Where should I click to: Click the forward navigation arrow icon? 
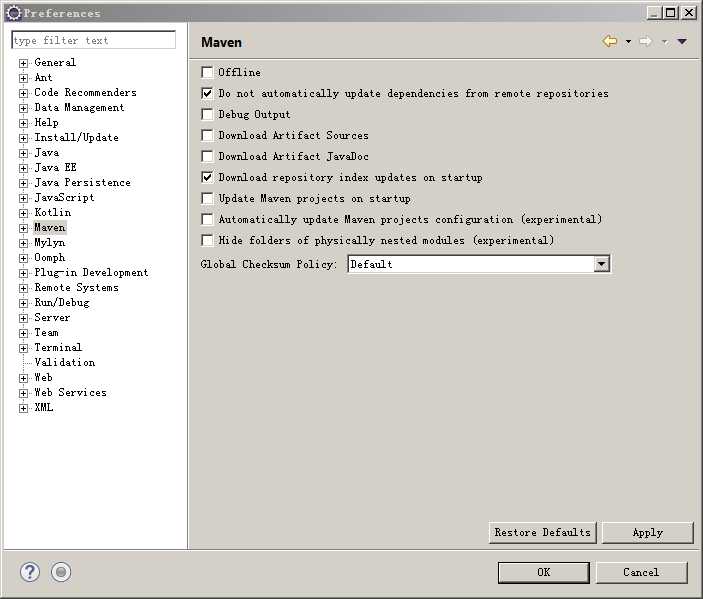tap(646, 42)
